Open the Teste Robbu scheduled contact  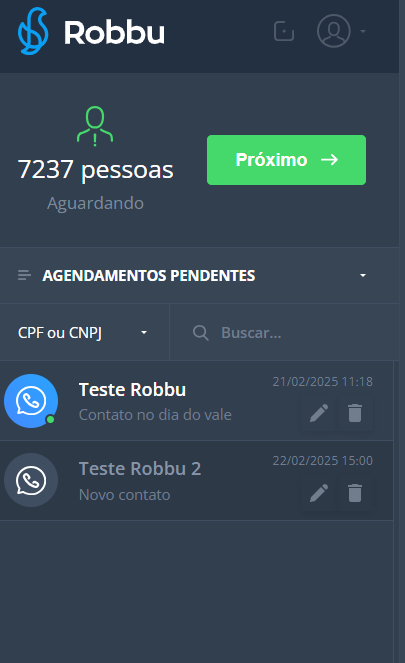pyautogui.click(x=197, y=401)
